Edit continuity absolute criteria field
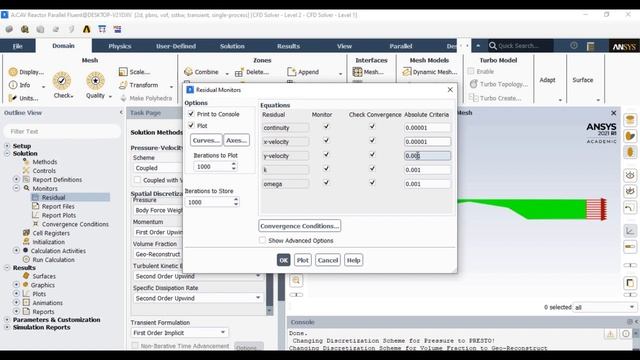The width and height of the screenshot is (640, 360). click(x=427, y=128)
